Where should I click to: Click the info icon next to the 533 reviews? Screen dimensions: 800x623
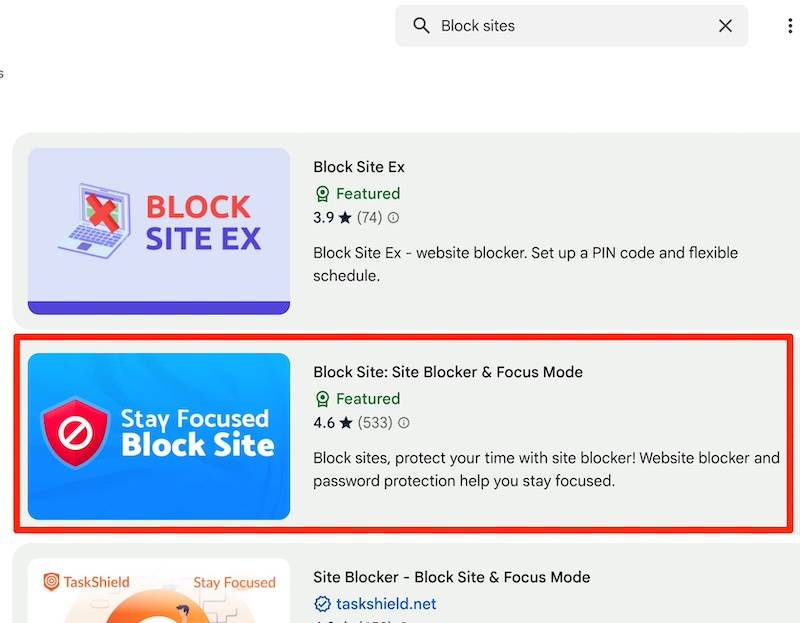click(x=402, y=424)
